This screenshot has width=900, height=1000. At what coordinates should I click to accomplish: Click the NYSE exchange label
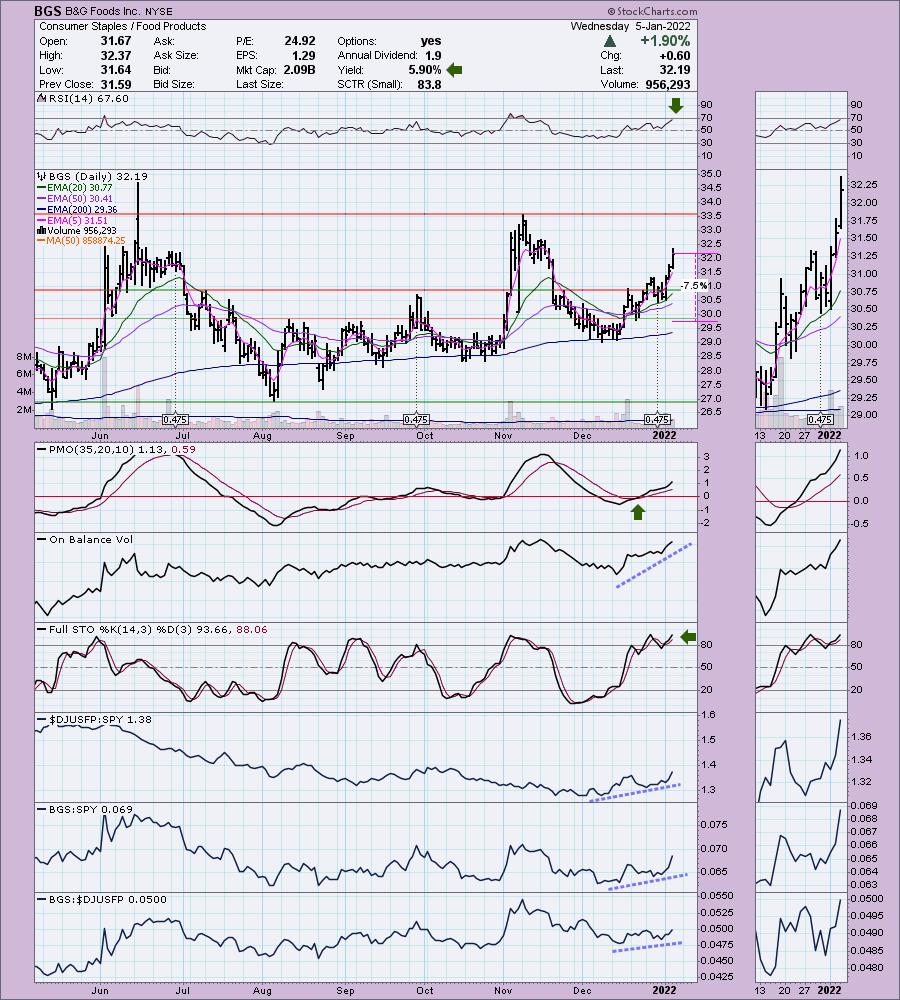pos(160,11)
